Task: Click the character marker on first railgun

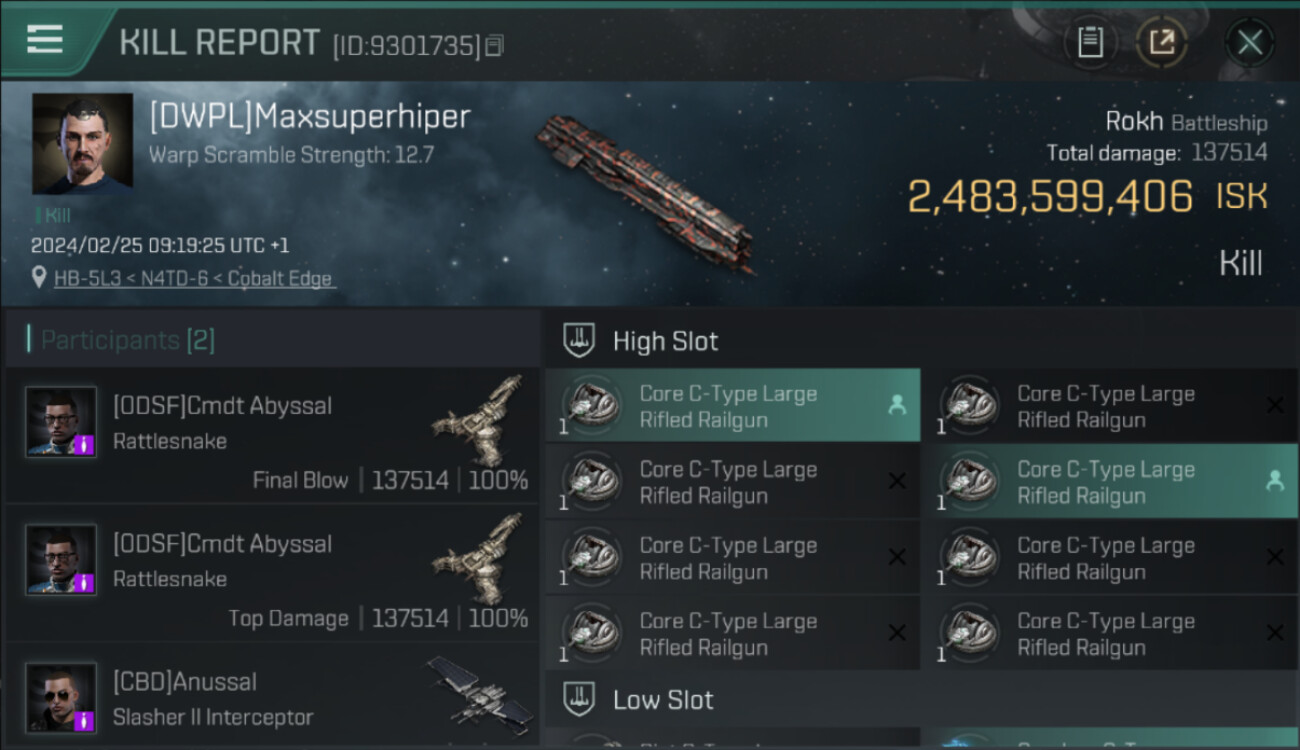Action: [x=896, y=405]
